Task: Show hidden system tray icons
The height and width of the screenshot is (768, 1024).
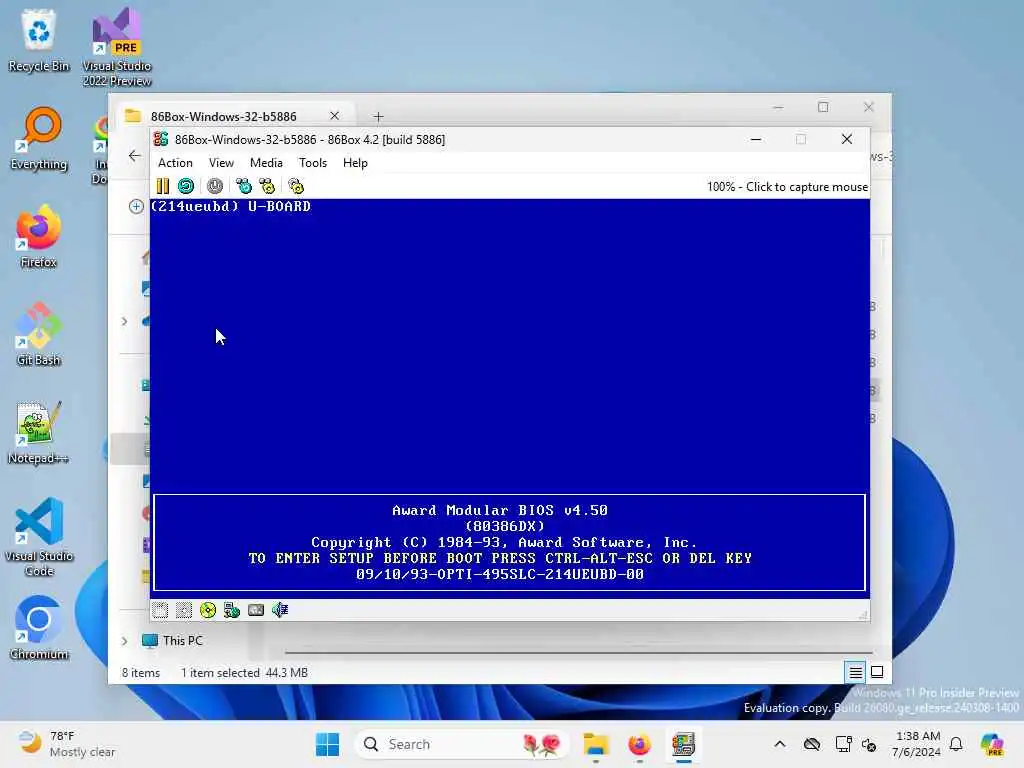Action: (x=780, y=744)
